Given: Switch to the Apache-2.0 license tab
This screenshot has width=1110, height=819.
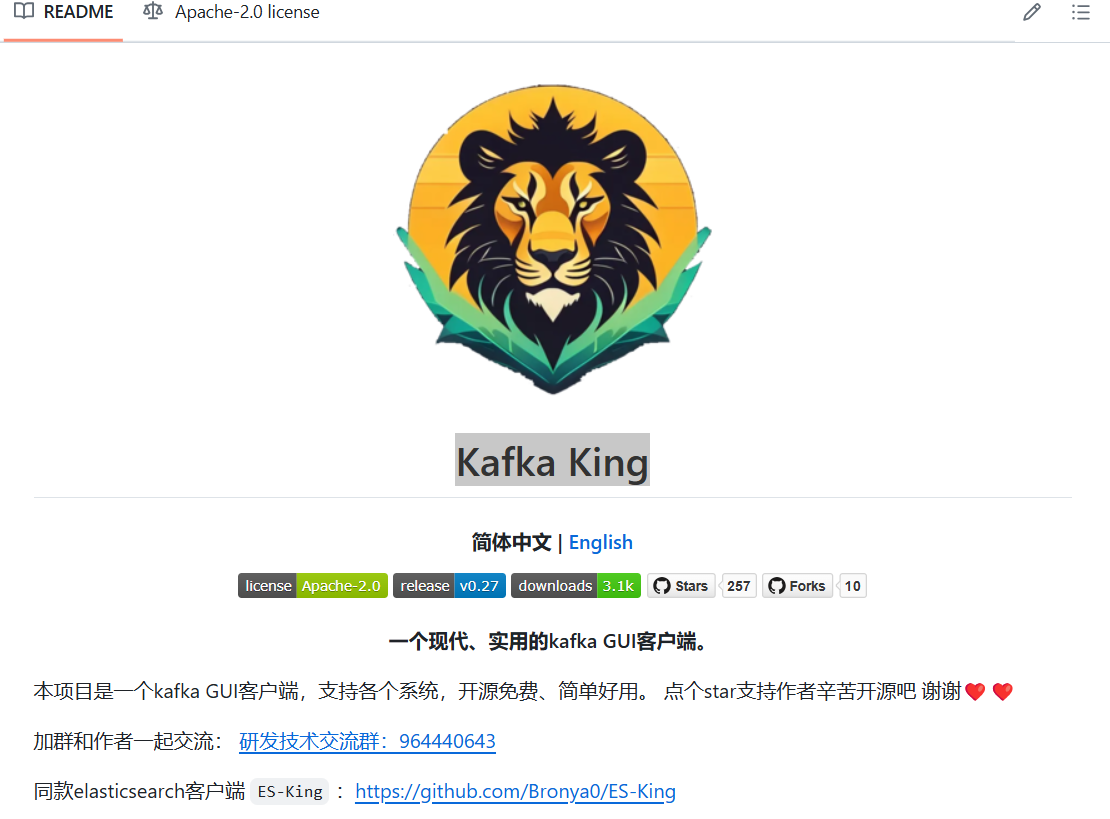Looking at the screenshot, I should (231, 12).
